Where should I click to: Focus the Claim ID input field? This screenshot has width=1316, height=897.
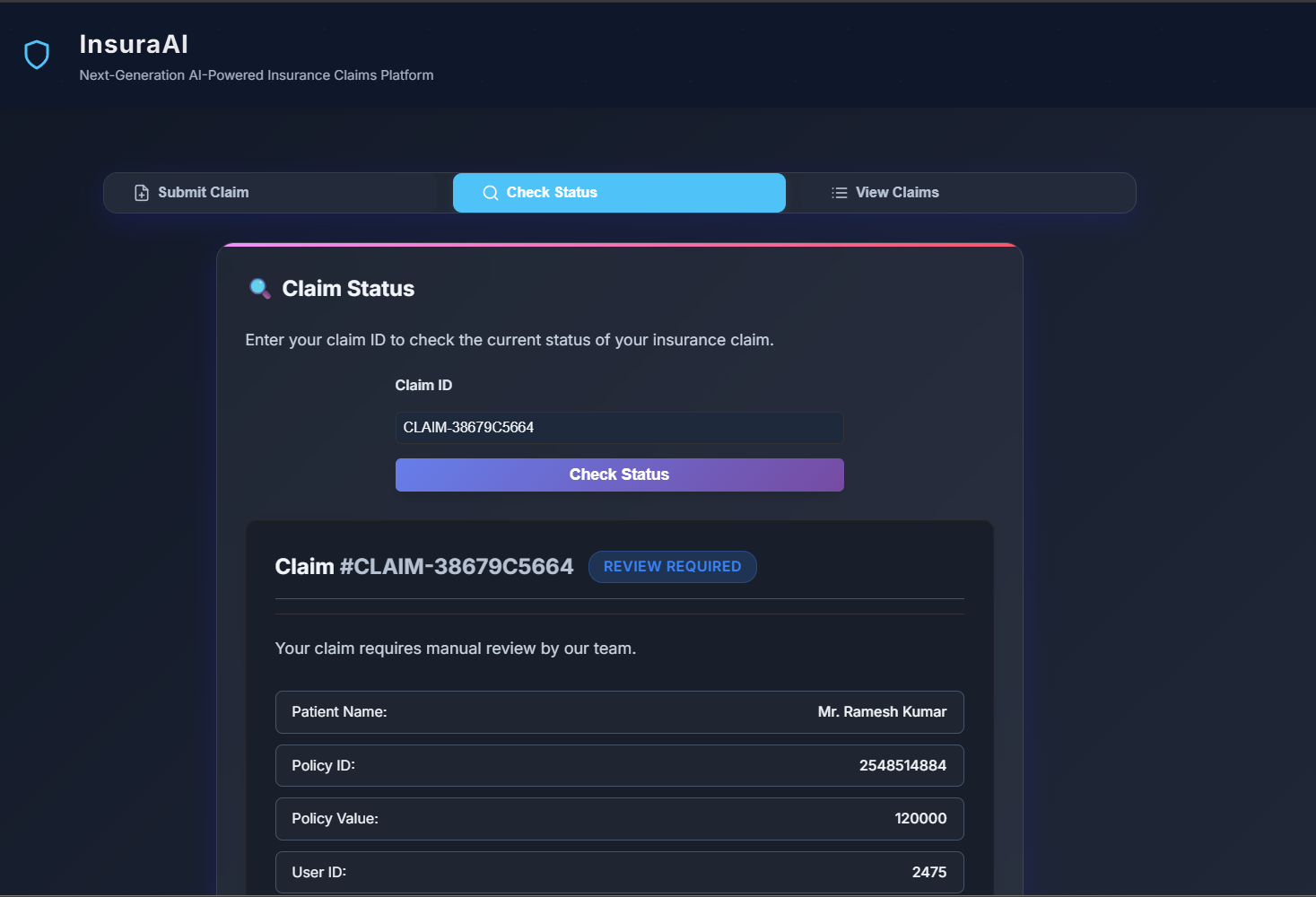(x=619, y=427)
